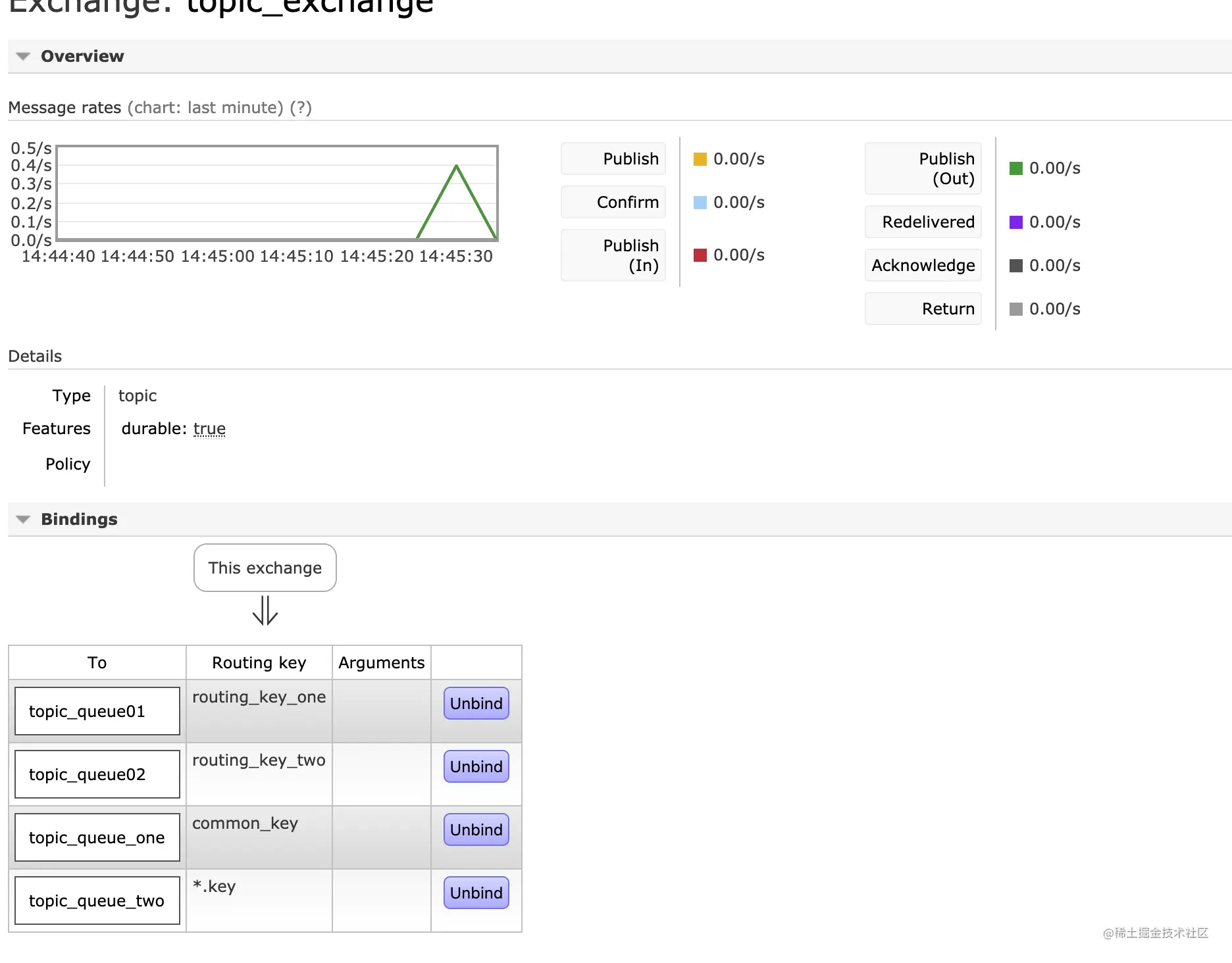The width and height of the screenshot is (1232, 963).
Task: Unbind the common_key binding
Action: point(476,830)
